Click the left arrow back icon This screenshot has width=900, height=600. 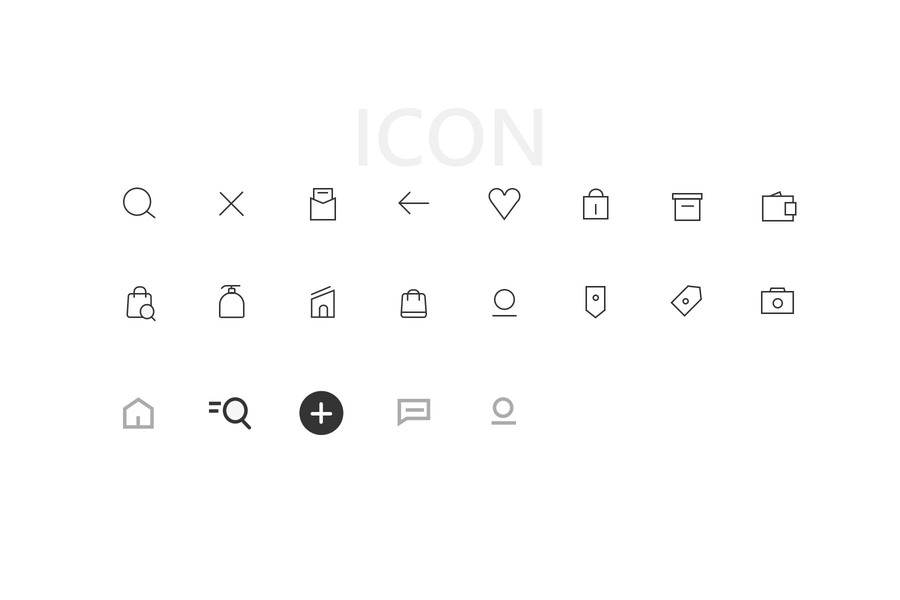[x=414, y=203]
